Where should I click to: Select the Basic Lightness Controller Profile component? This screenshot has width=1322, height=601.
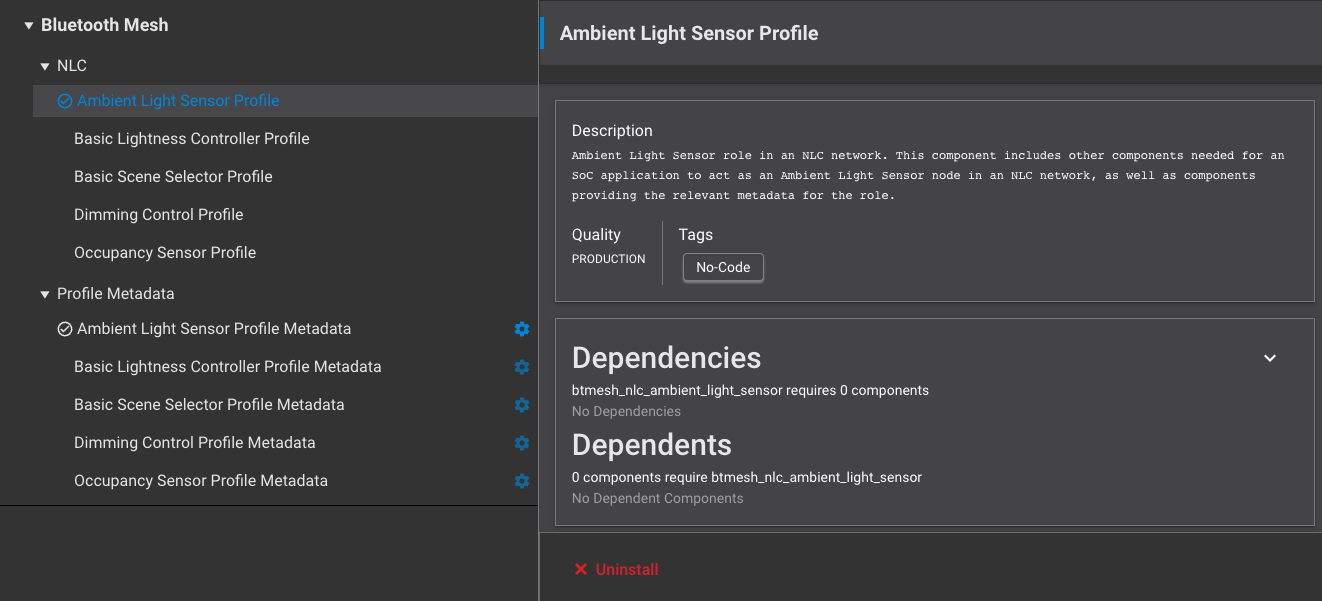pos(191,138)
